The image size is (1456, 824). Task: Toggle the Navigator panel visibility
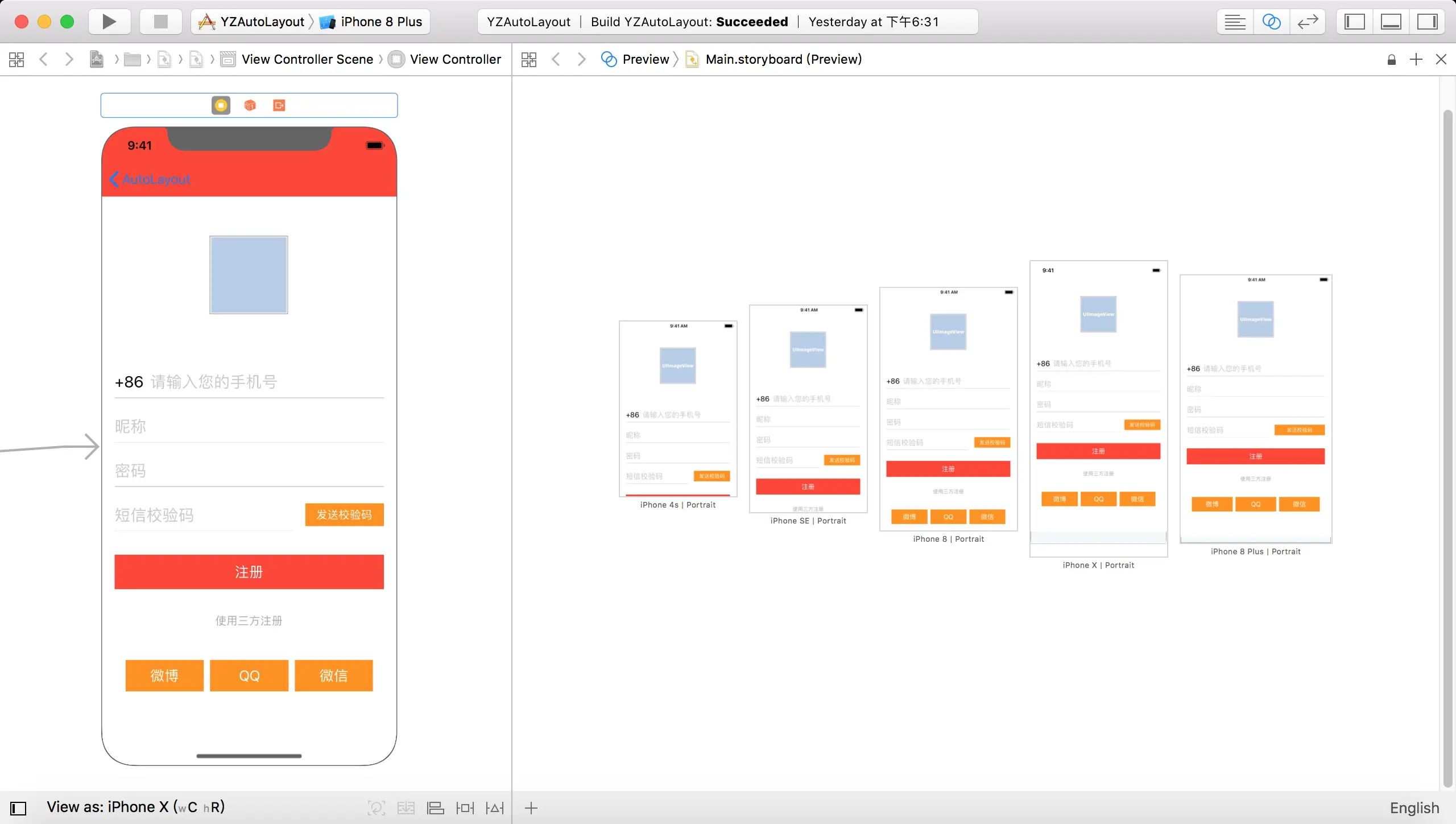tap(1354, 22)
